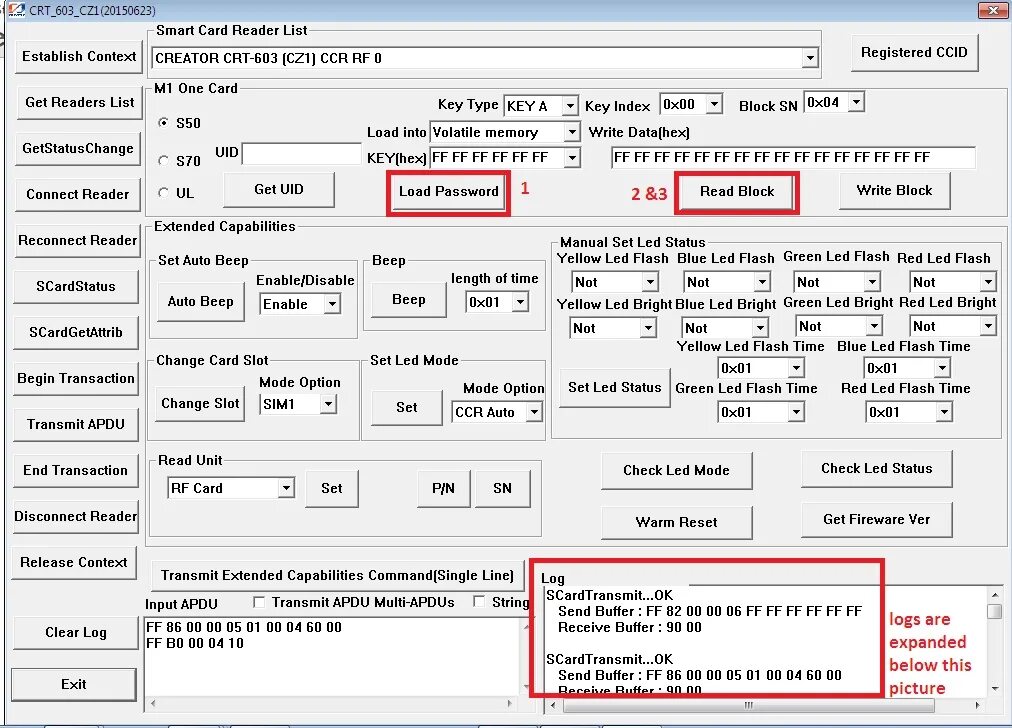Open the Yellow Led Flash Time dropdown
Viewport: 1012px width, 728px height.
(x=796, y=368)
